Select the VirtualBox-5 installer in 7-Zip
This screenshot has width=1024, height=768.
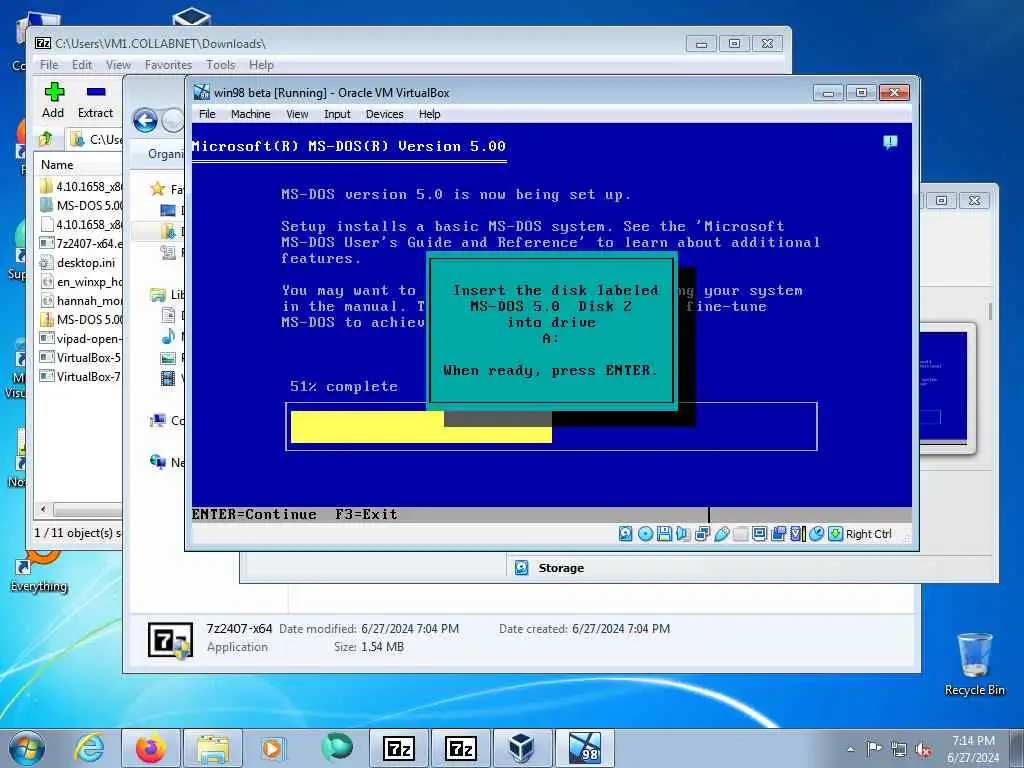(81, 358)
